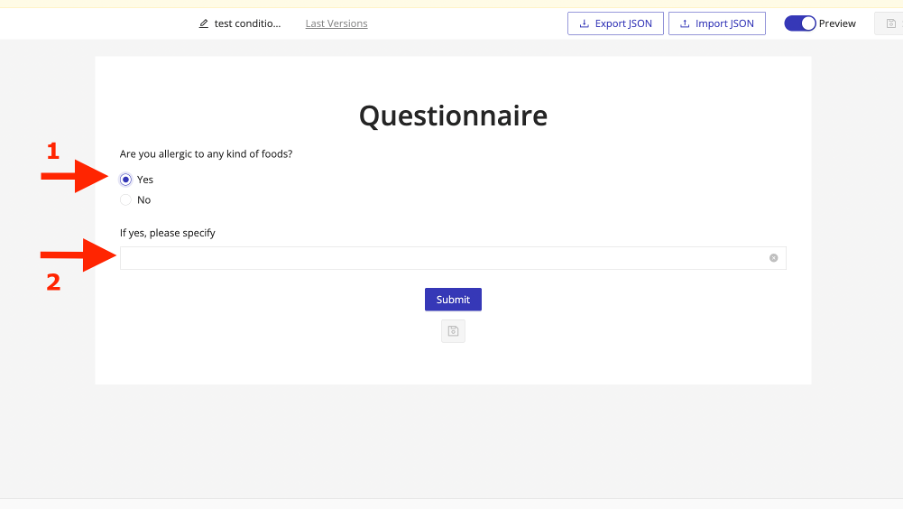This screenshot has height=510, width=904.
Task: Click the pencil edit icon beside test conditio...
Action: click(x=204, y=24)
